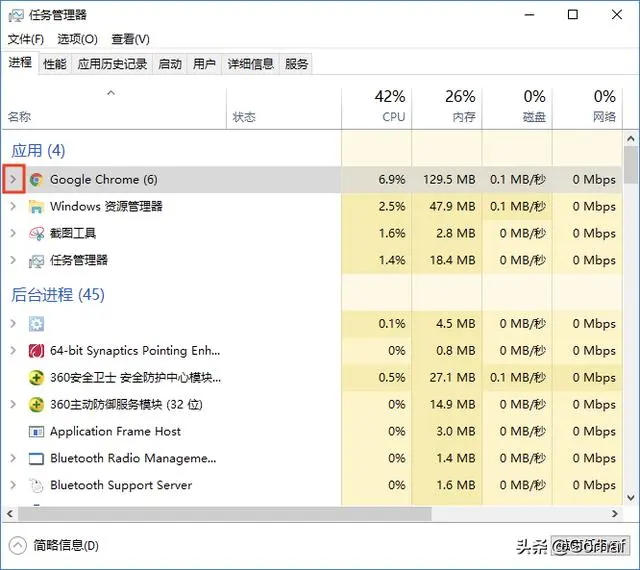Expand the Bluetooth Support Server row
This screenshot has height=570, width=640.
click(13, 485)
